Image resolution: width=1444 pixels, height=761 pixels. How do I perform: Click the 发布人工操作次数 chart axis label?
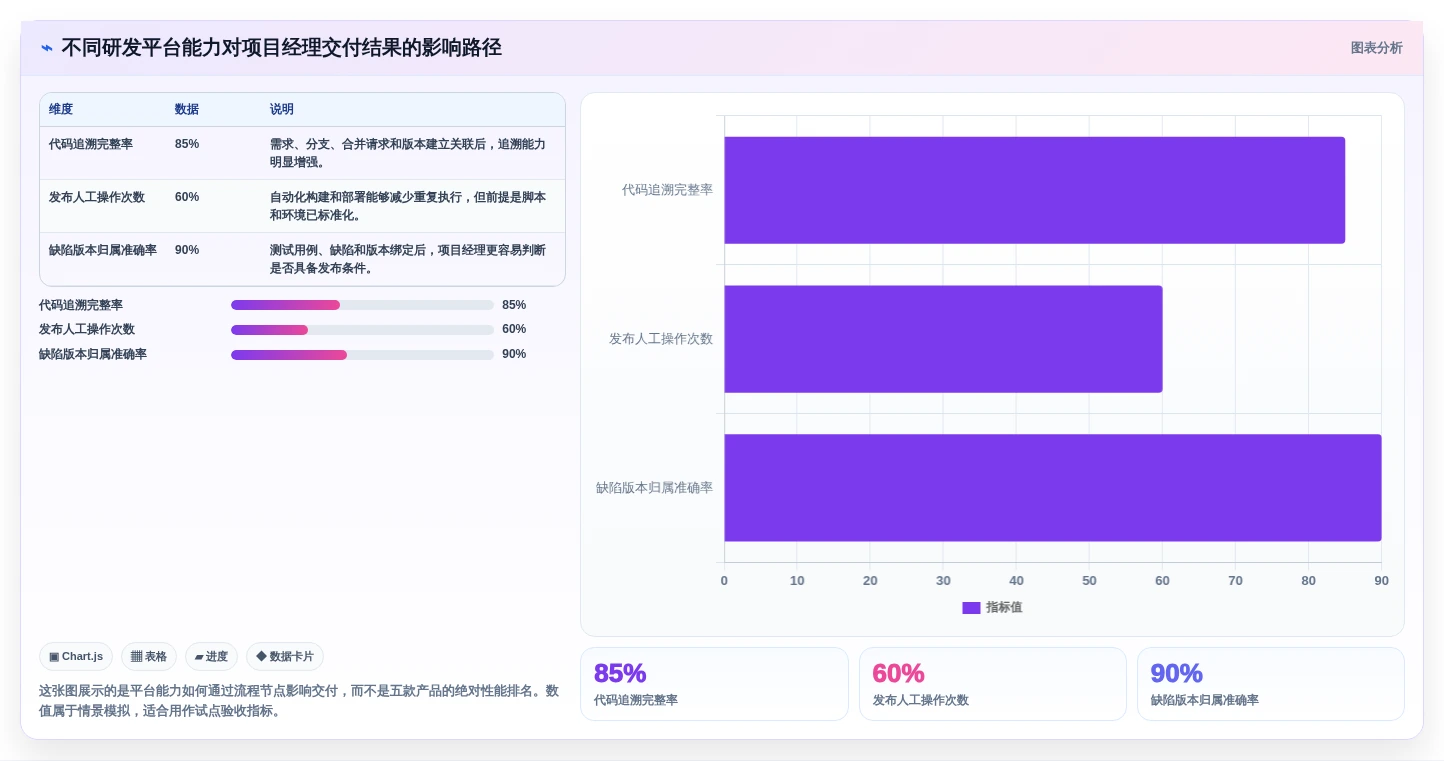pyautogui.click(x=661, y=339)
